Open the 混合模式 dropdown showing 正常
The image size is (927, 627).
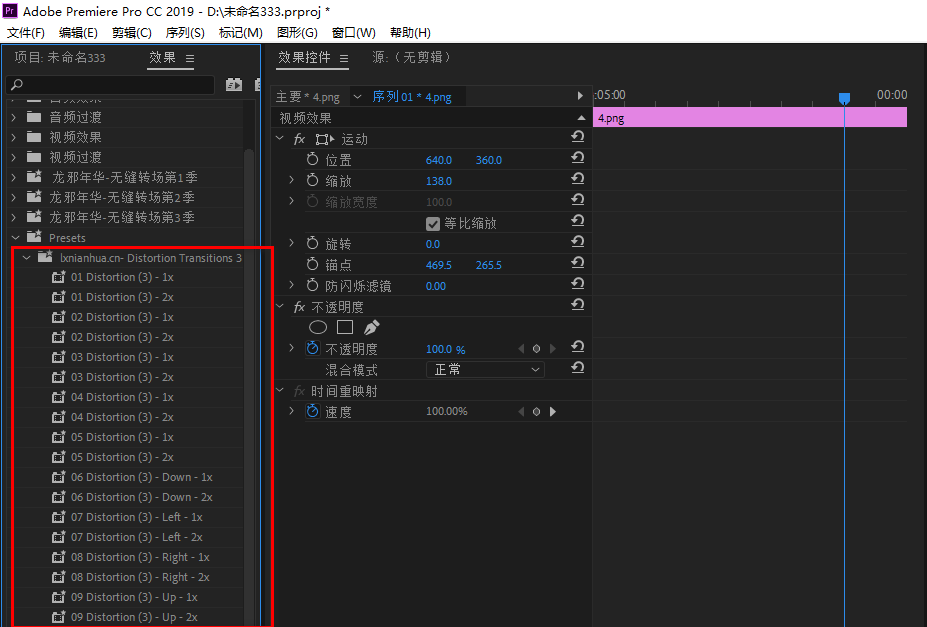coord(485,369)
